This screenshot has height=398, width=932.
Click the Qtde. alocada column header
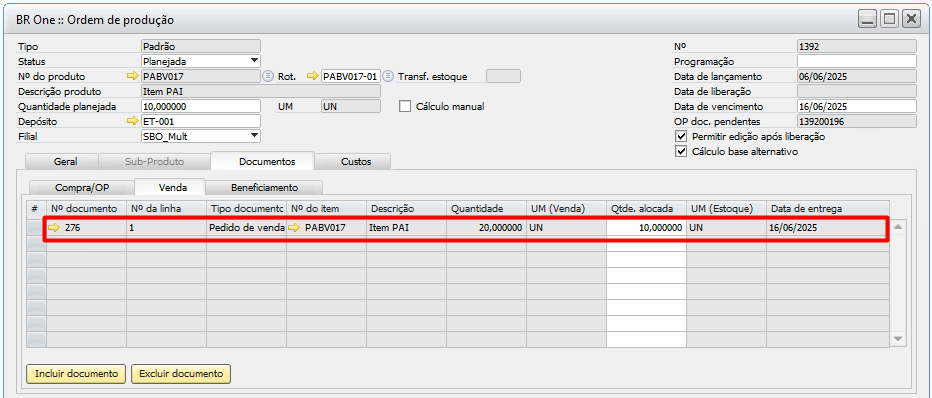[646, 209]
